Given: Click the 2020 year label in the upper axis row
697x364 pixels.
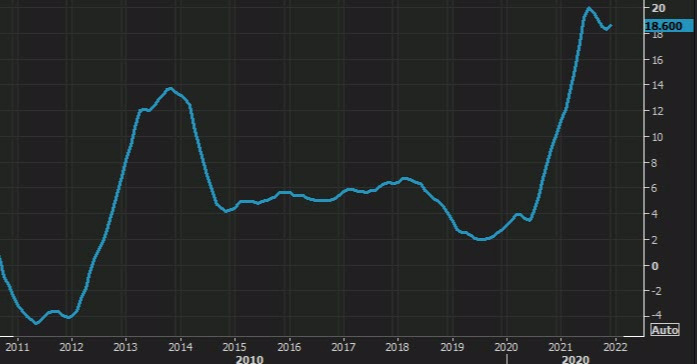Looking at the screenshot, I should 506,347.
